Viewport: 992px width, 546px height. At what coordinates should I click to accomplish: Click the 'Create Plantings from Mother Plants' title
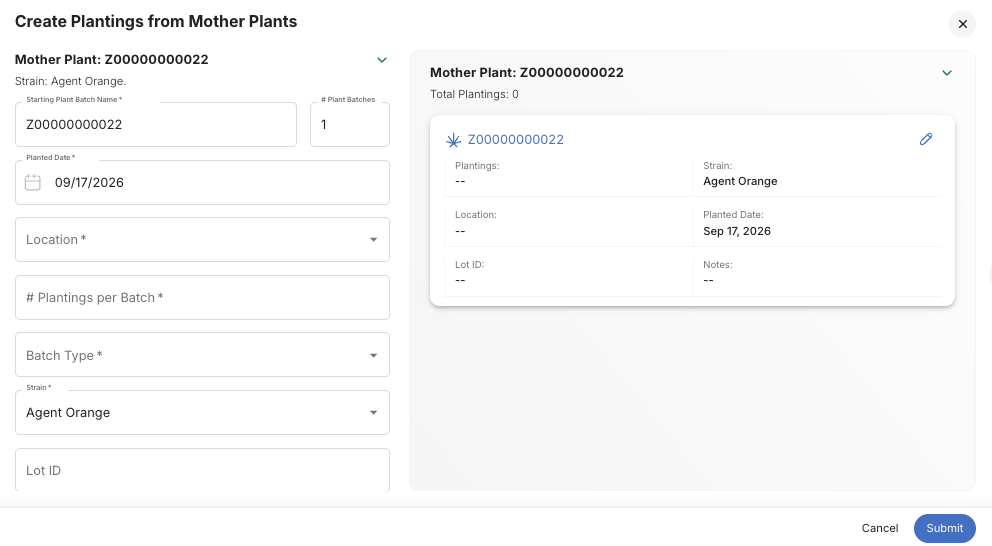point(156,22)
